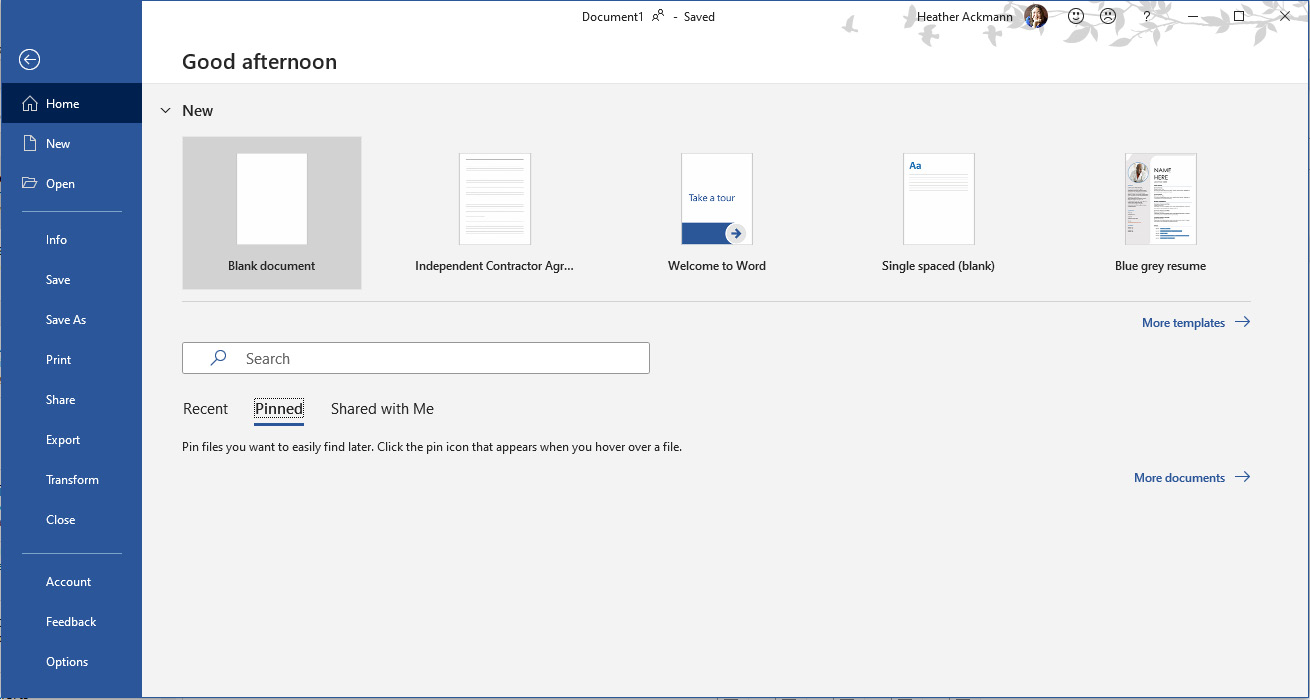Viewport: 1310px width, 700px height.
Task: Click the Open folder icon in sidebar
Action: (30, 183)
